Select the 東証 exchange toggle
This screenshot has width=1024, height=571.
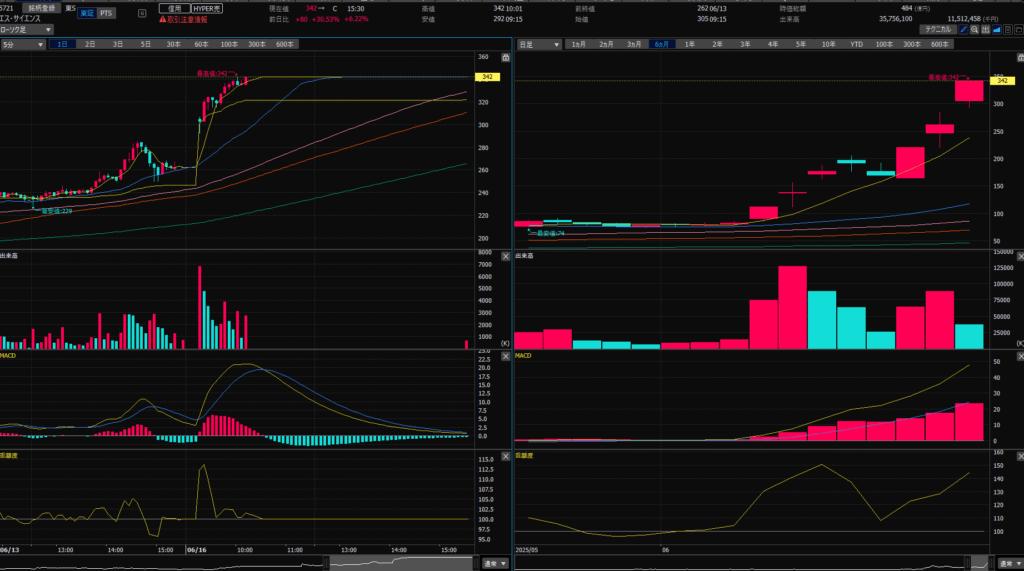click(x=87, y=13)
